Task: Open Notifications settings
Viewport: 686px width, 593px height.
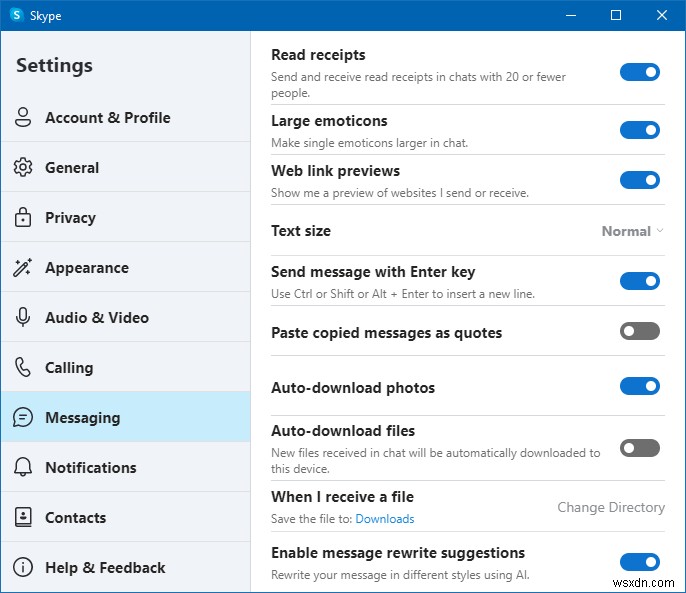Action: [126, 467]
